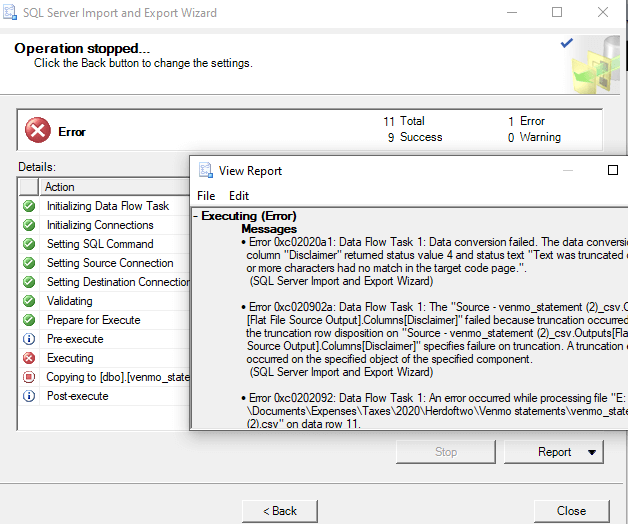Click the red Error status icon
Viewport: 628px width, 524px height.
pyautogui.click(x=37, y=131)
